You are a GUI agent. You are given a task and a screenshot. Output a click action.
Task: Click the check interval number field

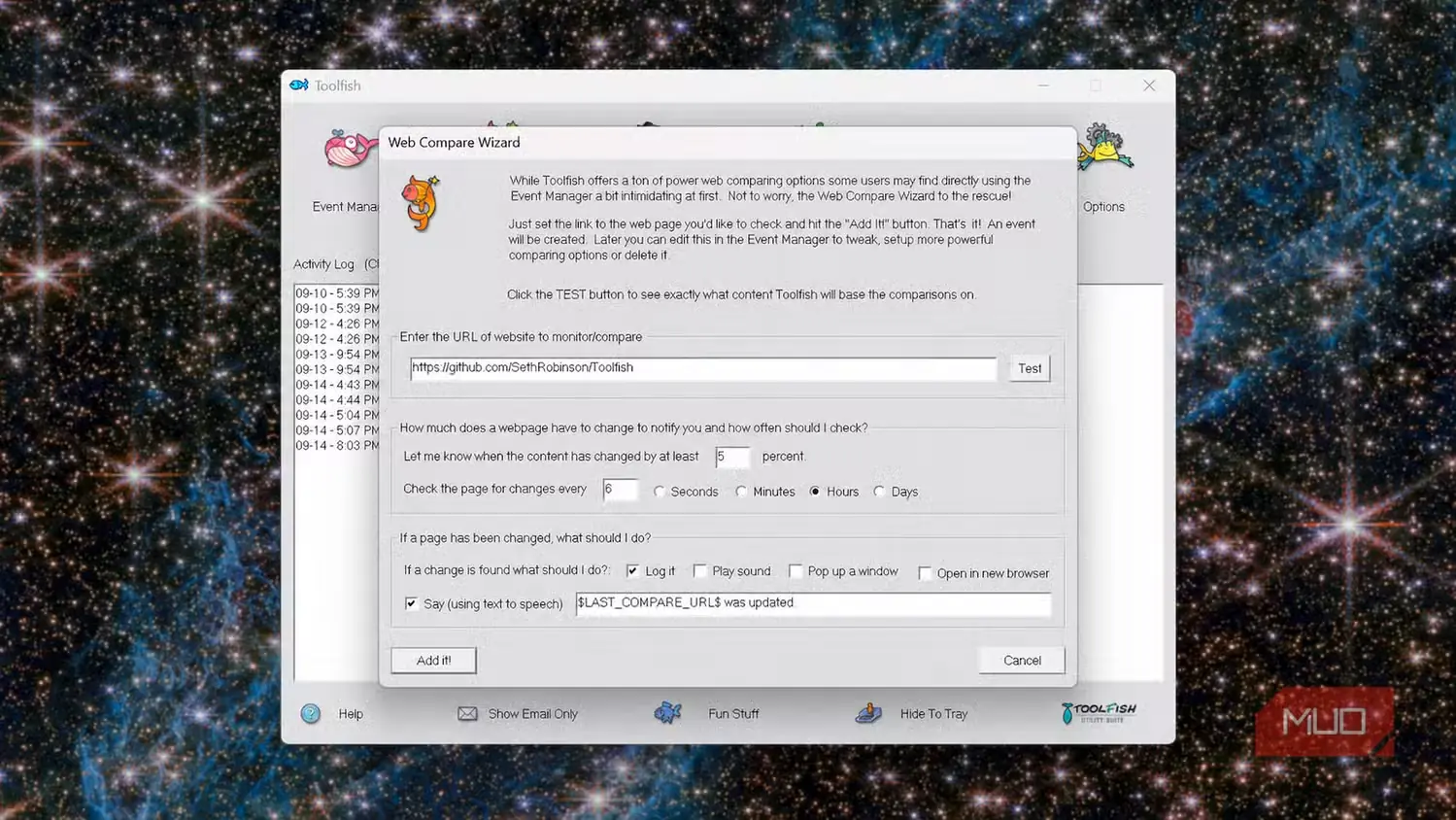click(x=620, y=490)
